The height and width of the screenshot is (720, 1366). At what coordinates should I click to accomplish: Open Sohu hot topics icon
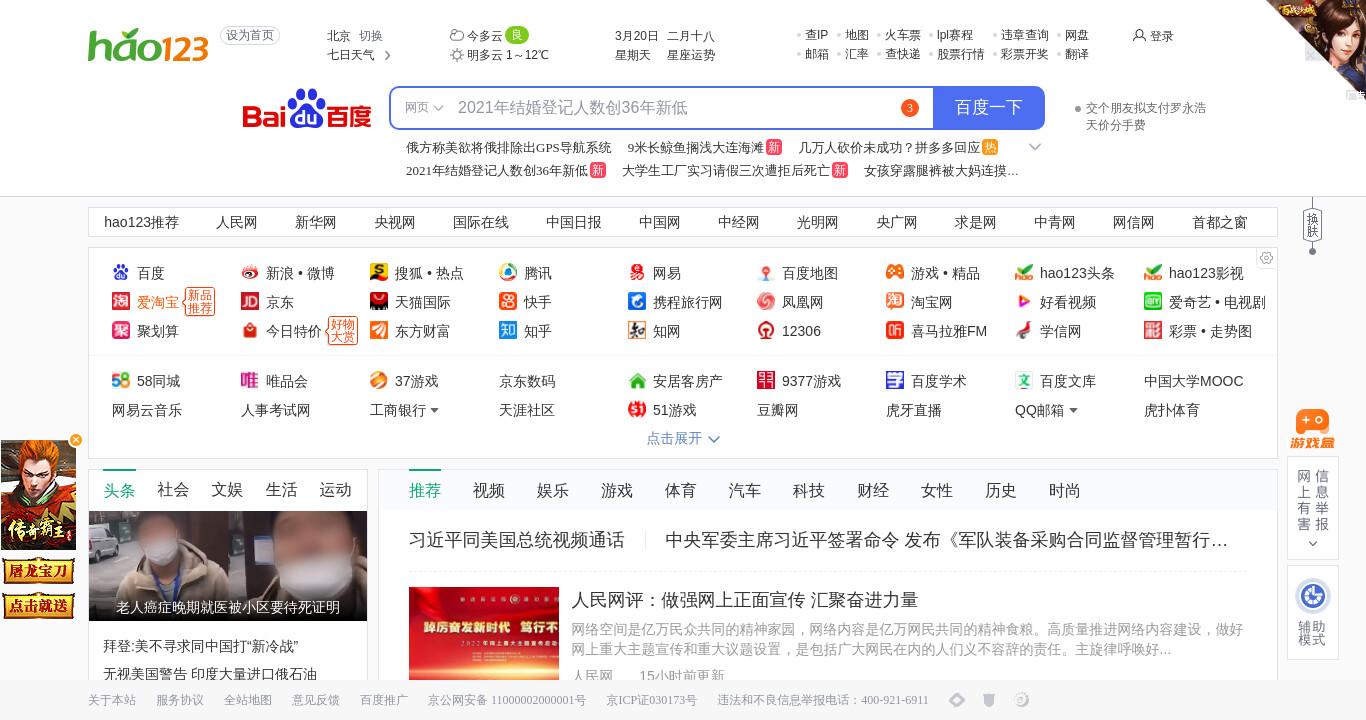pos(379,273)
